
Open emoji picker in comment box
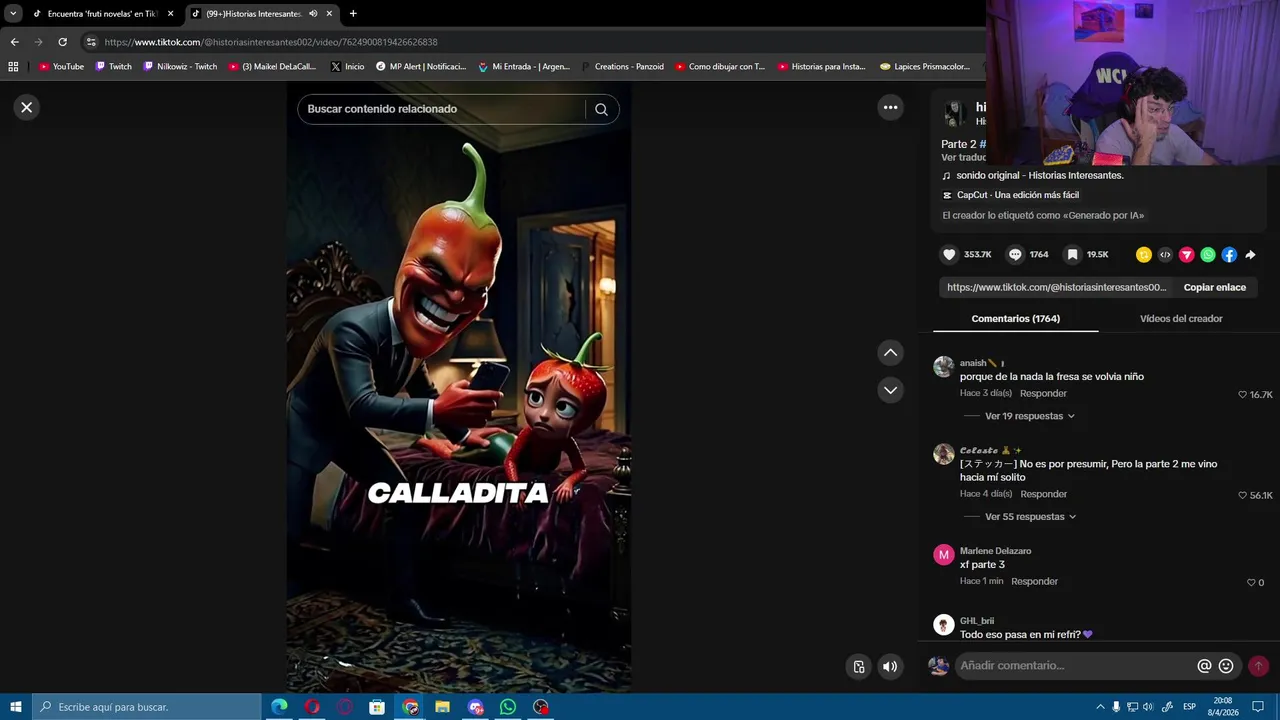point(1226,666)
